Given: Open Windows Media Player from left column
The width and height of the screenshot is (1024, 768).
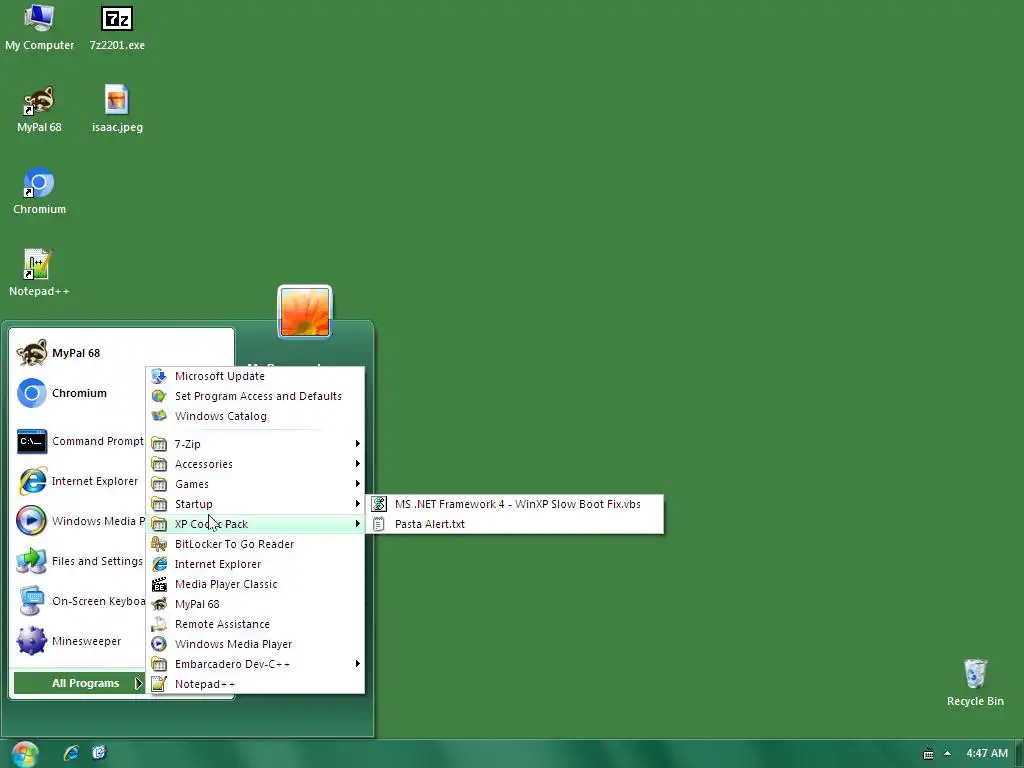Looking at the screenshot, I should click(80, 521).
